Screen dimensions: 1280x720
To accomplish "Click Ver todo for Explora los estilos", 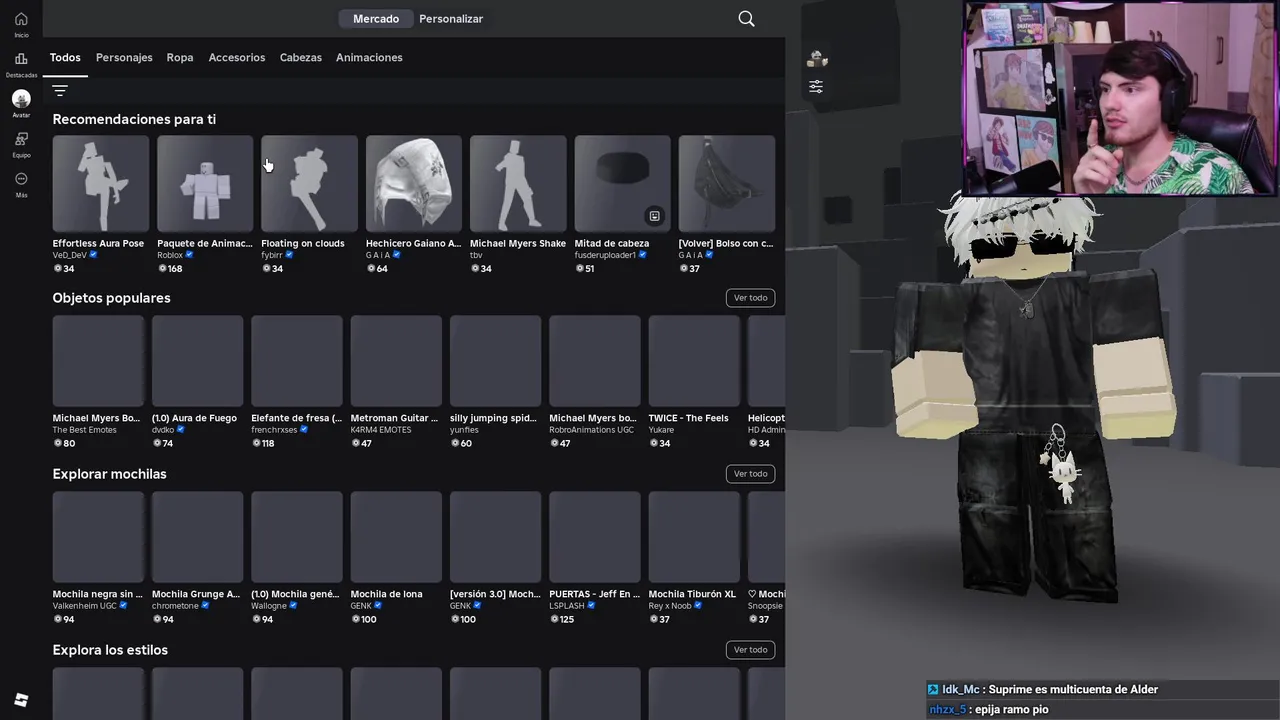I will pyautogui.click(x=750, y=650).
